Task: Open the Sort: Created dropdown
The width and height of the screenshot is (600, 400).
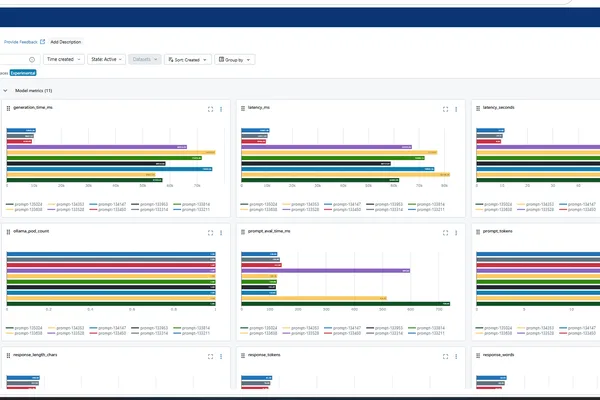Action: point(188,60)
